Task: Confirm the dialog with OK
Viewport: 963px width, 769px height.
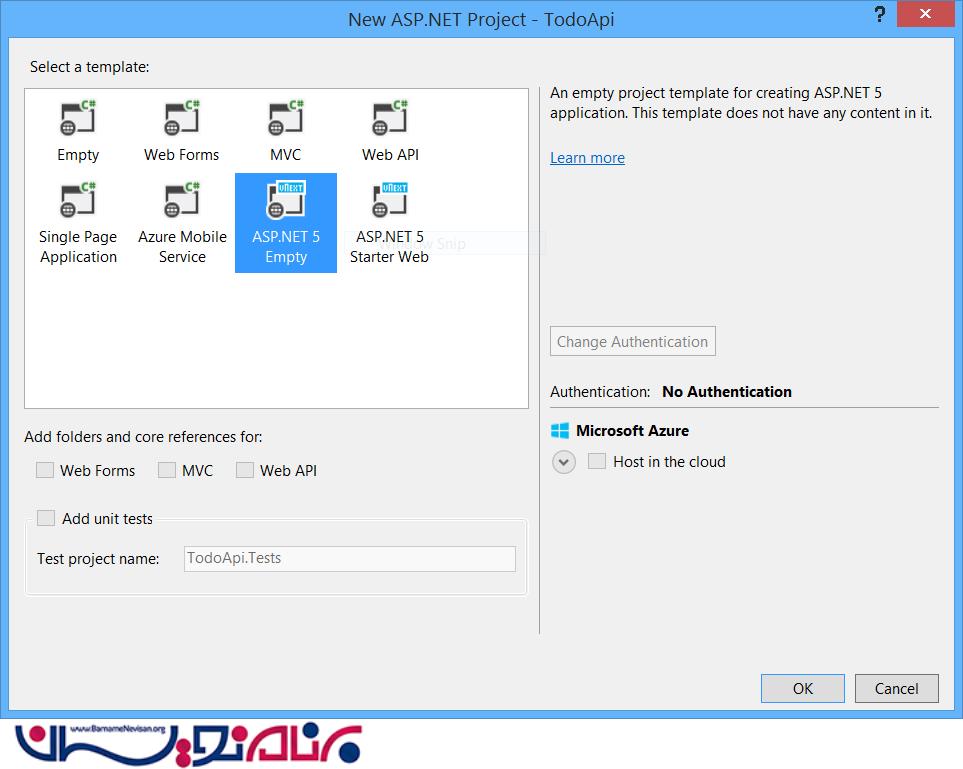Action: coord(802,688)
